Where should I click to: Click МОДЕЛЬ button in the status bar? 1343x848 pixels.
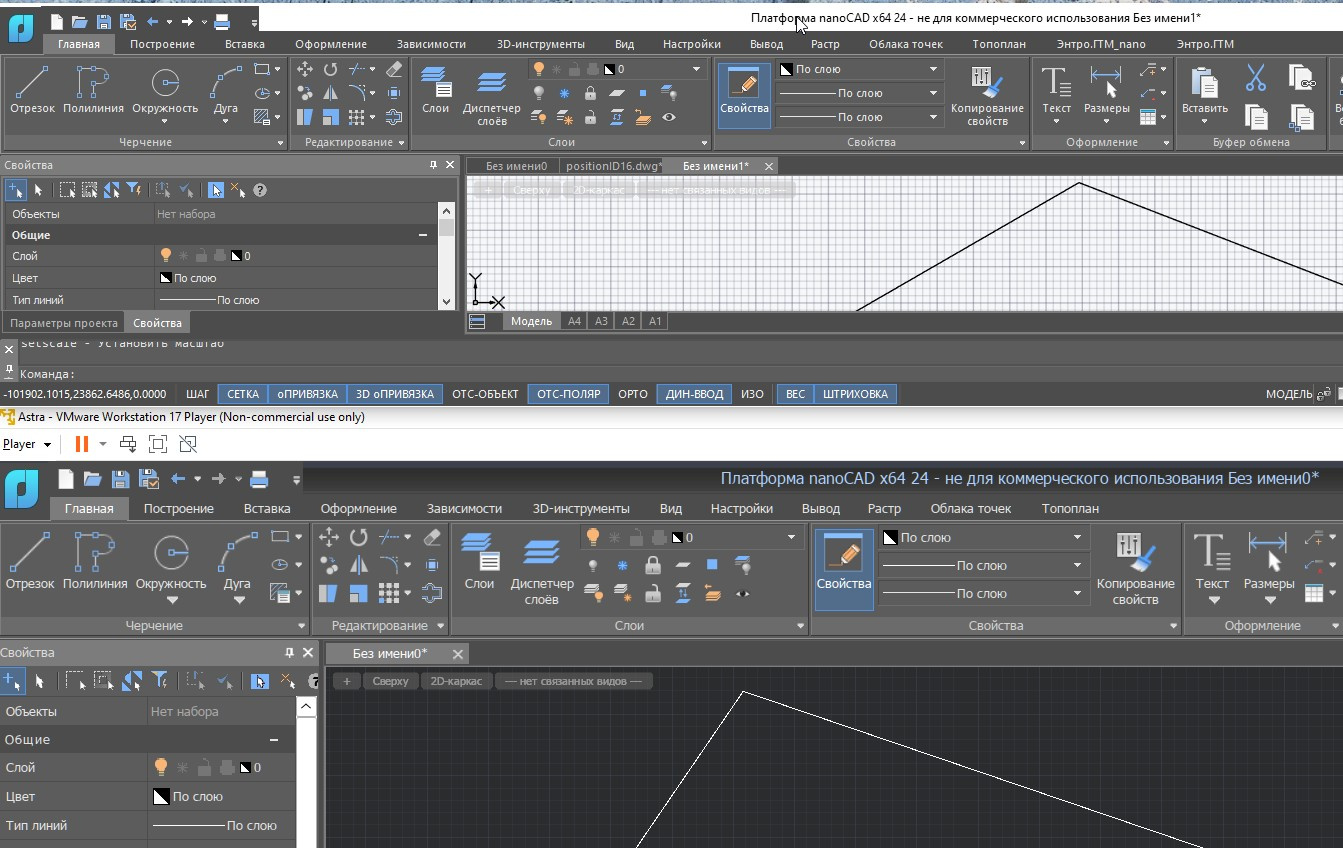pos(1288,394)
